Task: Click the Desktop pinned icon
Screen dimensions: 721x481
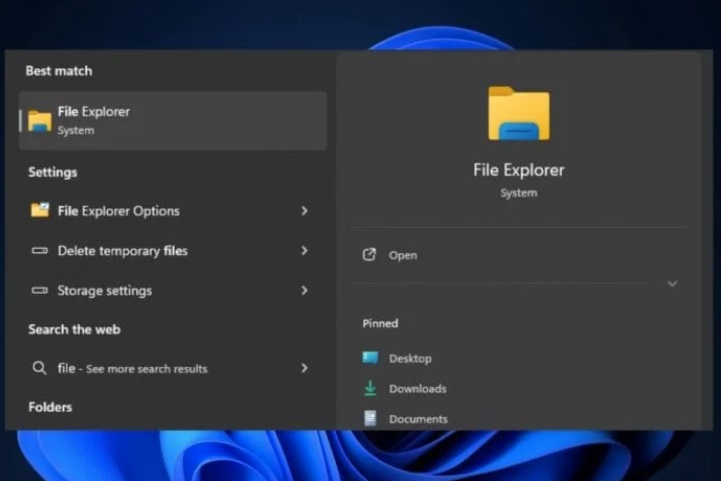Action: tap(370, 358)
